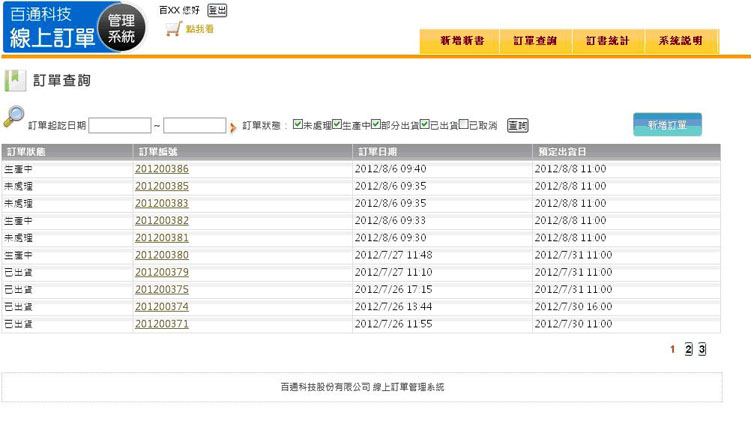Screen dimensions: 751x427
Task: Click order date 2012/7/26 17:15
Action: (x=393, y=290)
